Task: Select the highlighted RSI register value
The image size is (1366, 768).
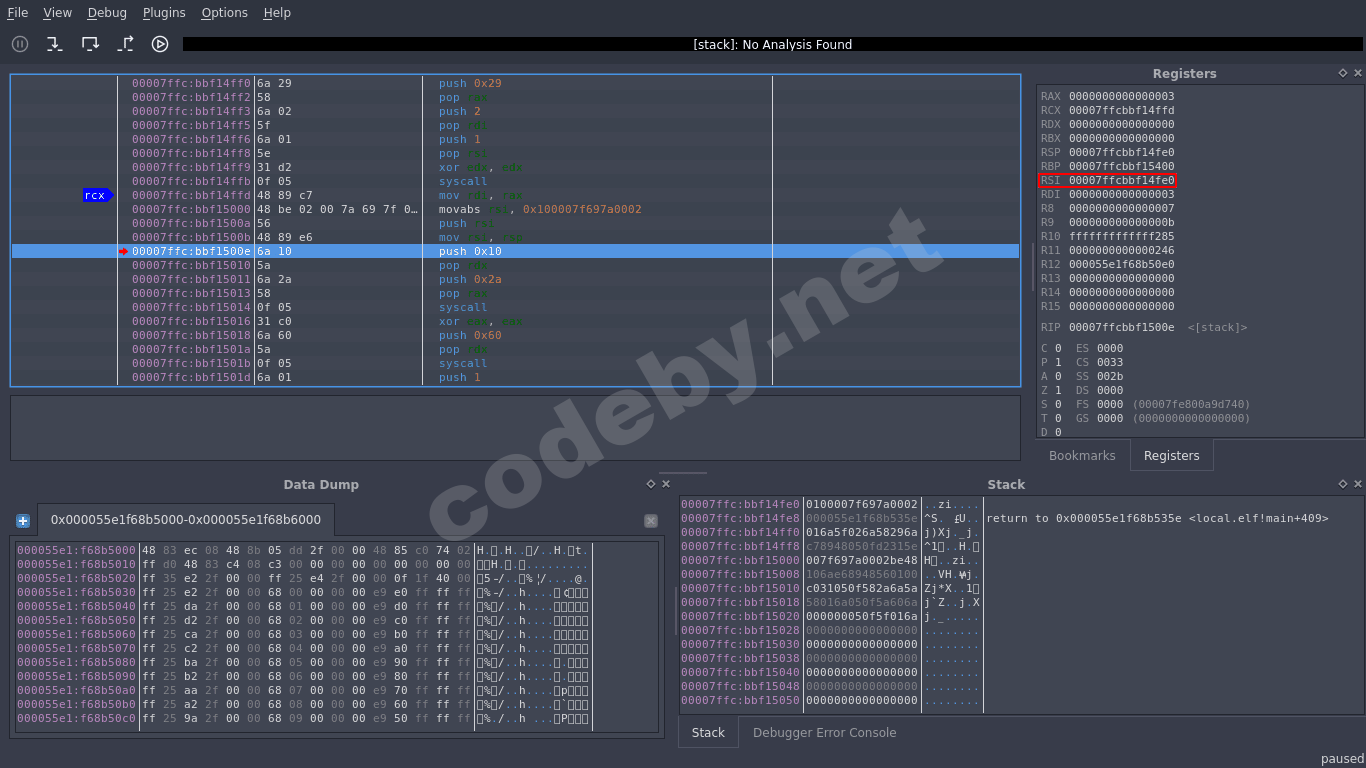Action: coord(1121,180)
